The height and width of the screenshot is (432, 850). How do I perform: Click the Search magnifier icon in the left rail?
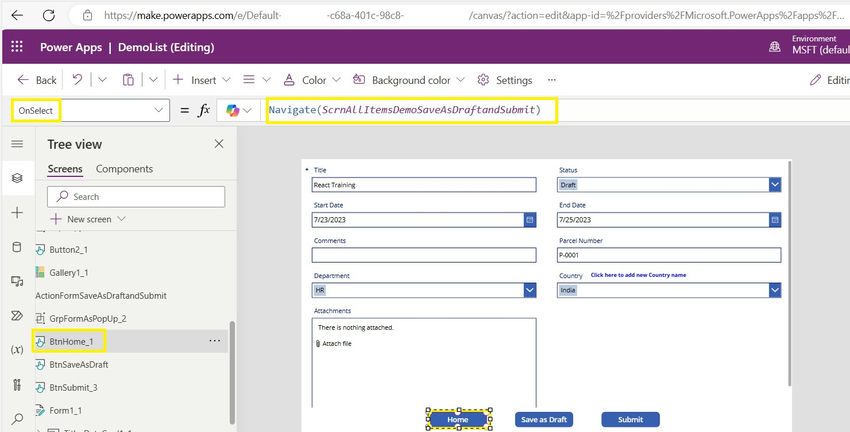(x=17, y=418)
